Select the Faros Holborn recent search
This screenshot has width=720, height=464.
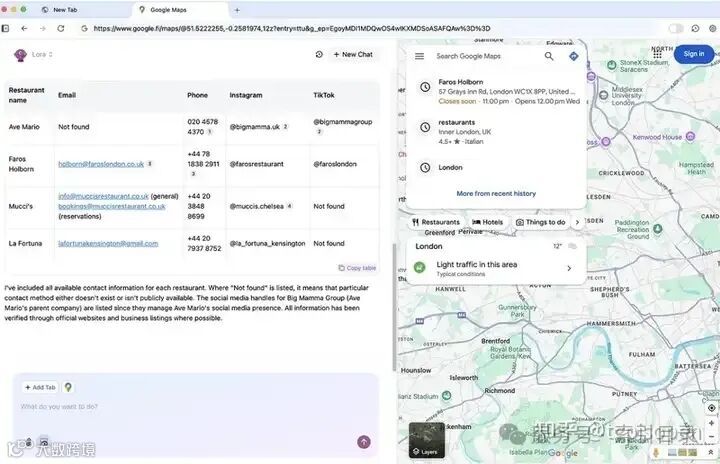(x=496, y=91)
